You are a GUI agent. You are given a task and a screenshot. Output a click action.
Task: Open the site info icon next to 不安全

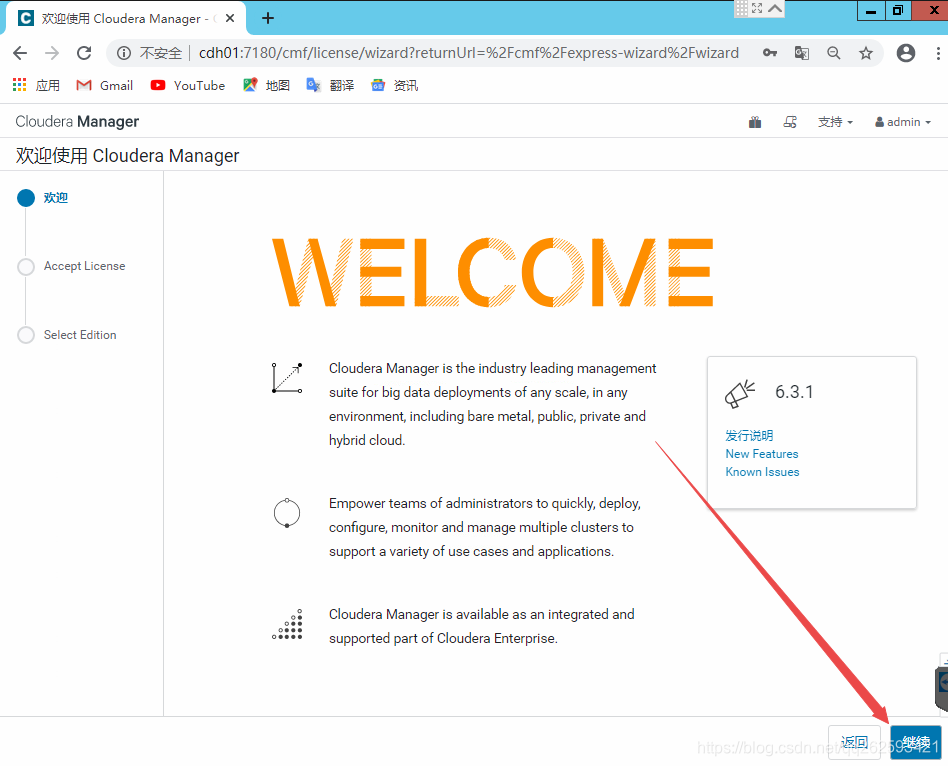pyautogui.click(x=124, y=53)
